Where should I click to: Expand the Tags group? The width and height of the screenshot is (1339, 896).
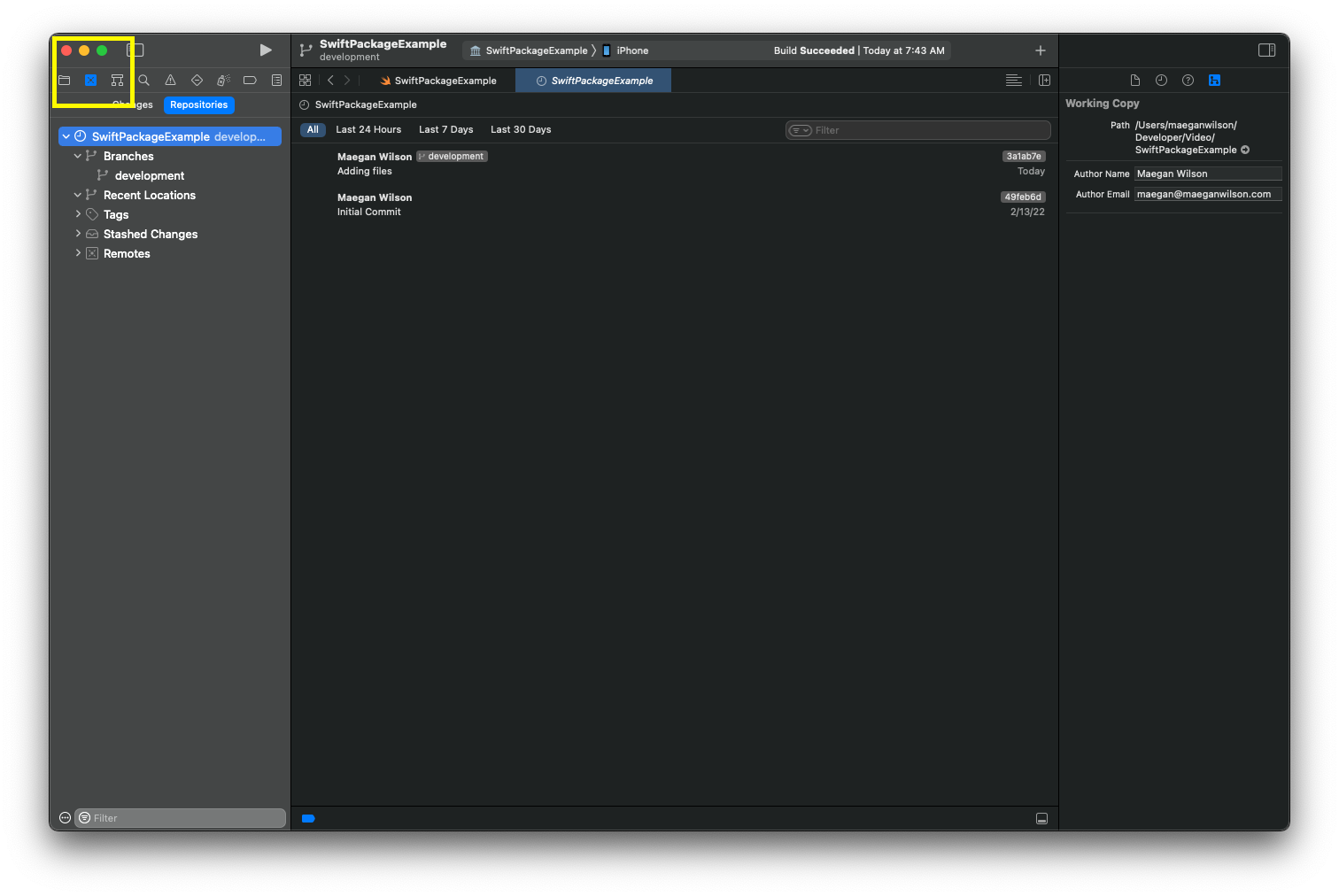78,214
